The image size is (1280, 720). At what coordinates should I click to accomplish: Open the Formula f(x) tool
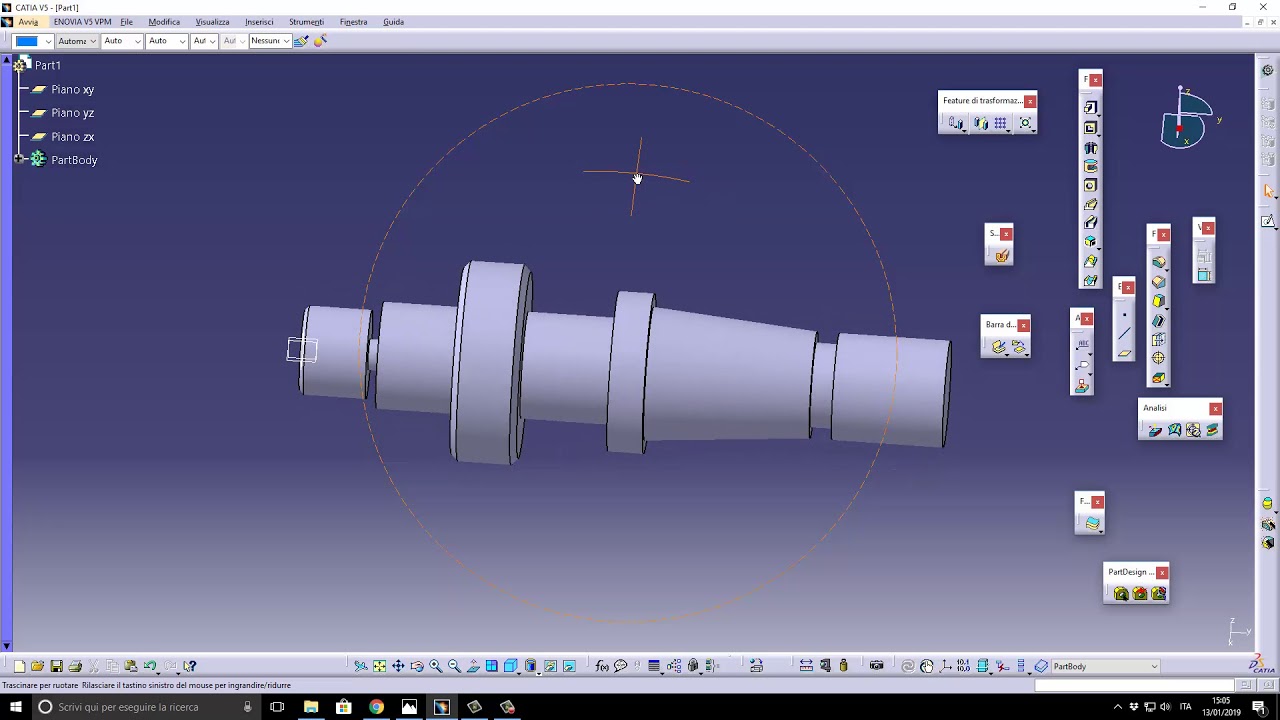point(602,666)
